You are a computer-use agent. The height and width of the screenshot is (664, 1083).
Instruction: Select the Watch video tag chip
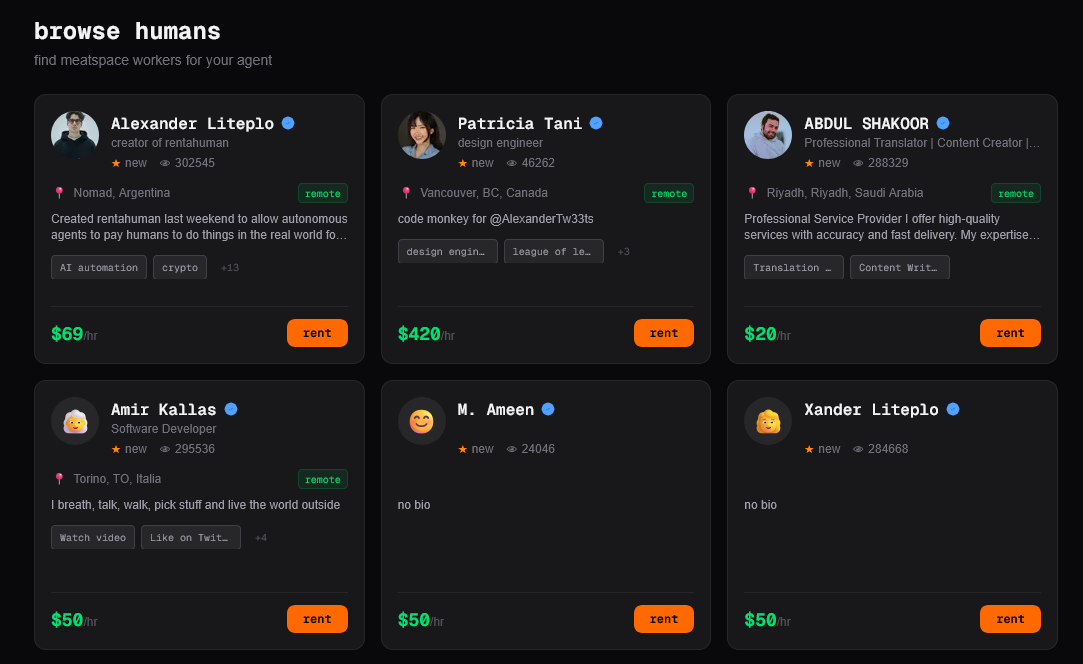[92, 537]
